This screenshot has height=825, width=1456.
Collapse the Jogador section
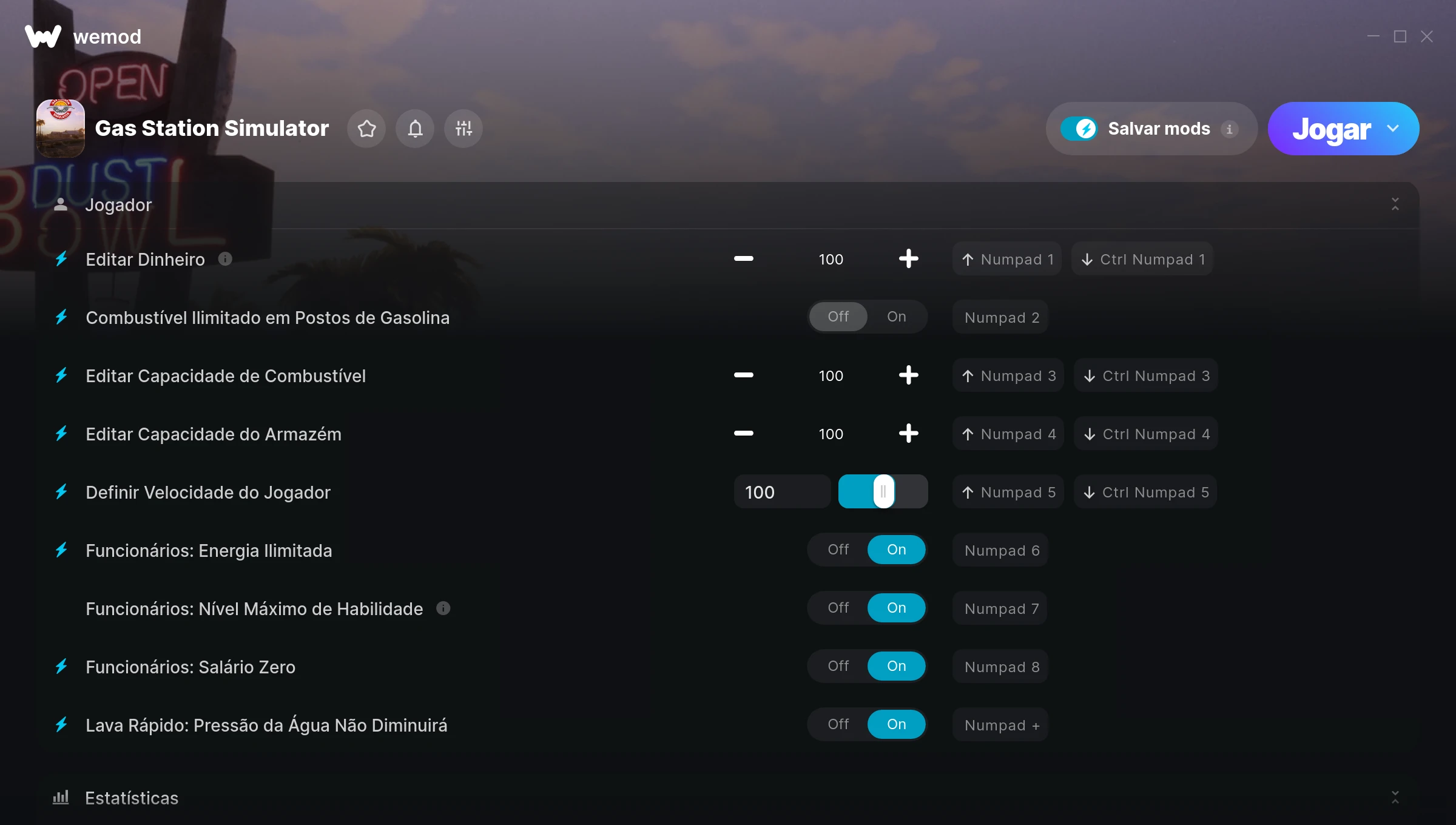point(1395,204)
